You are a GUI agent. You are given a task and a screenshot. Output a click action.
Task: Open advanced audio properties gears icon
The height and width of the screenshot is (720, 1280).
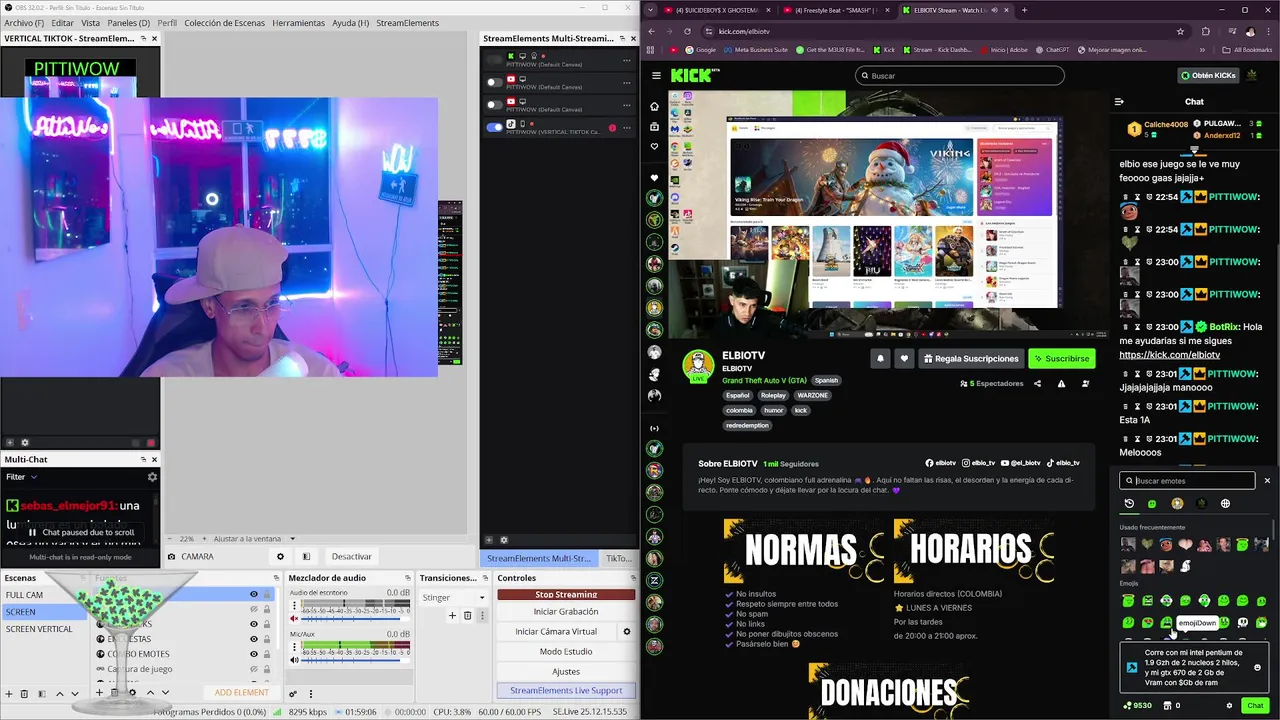click(x=293, y=693)
